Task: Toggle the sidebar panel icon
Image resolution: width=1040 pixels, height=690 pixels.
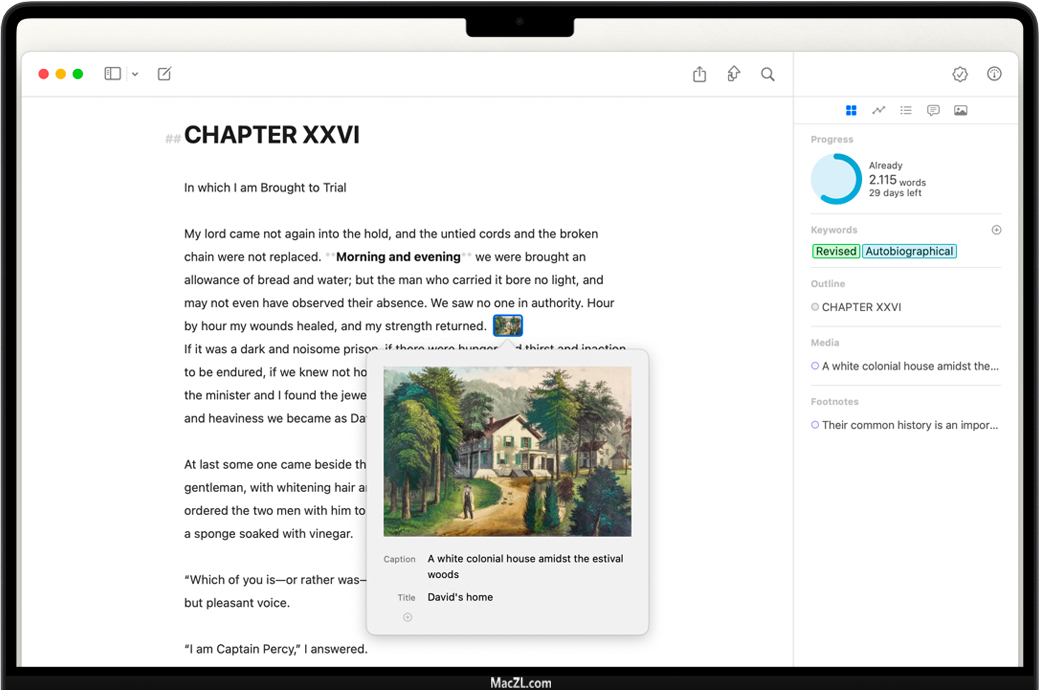Action: click(113, 74)
